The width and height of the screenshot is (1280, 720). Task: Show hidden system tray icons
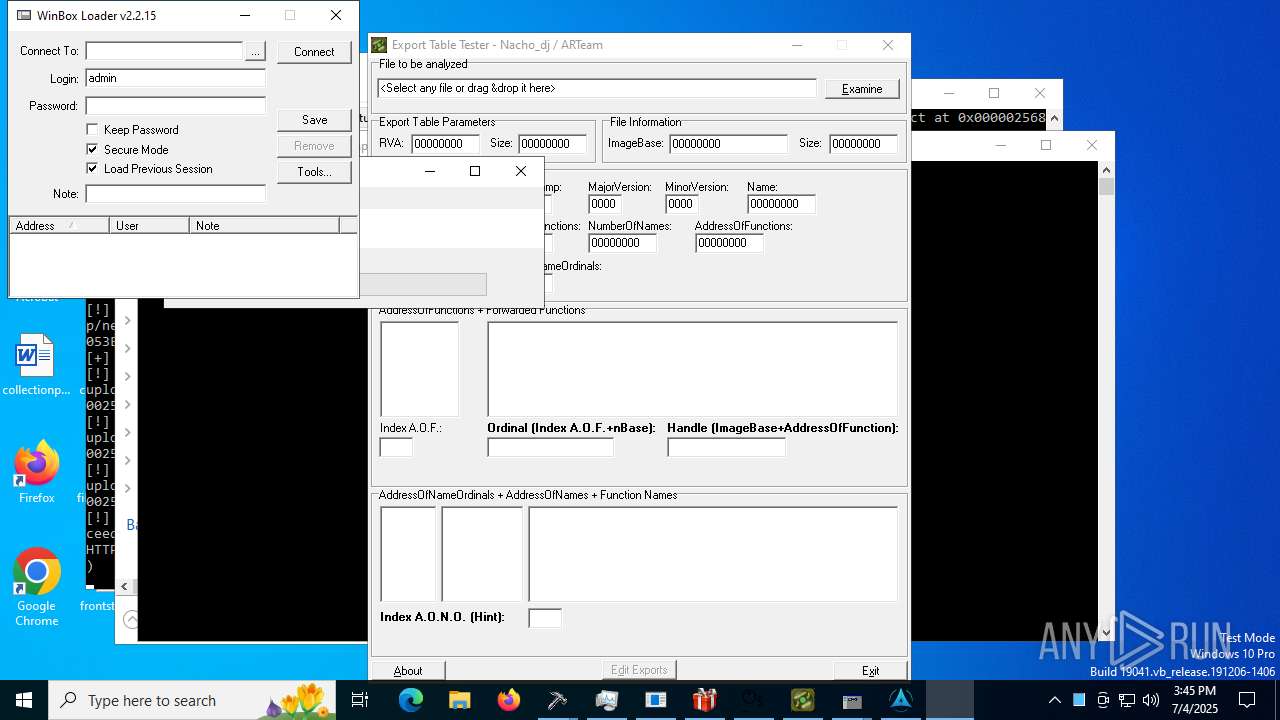[1054, 700]
